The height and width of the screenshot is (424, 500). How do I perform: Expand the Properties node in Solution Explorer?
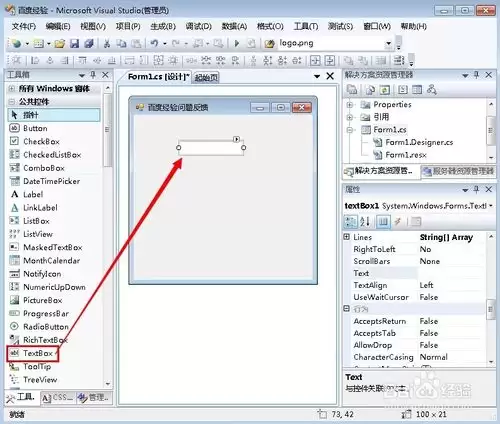[350, 105]
